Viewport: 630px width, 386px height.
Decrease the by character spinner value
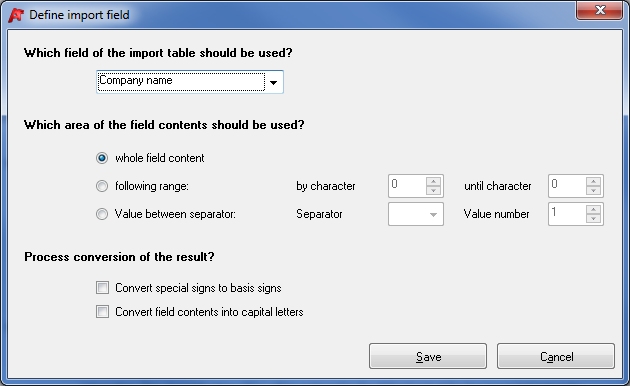tap(433, 191)
